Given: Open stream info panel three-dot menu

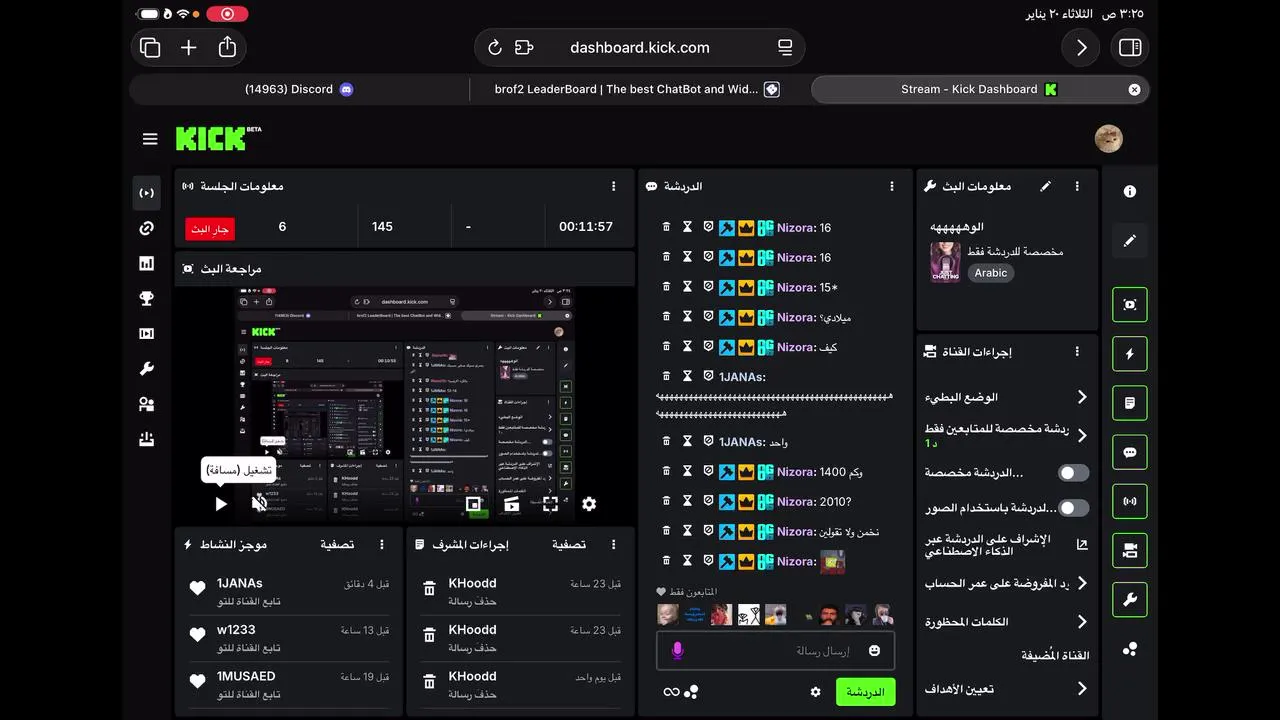Looking at the screenshot, I should point(1077,186).
